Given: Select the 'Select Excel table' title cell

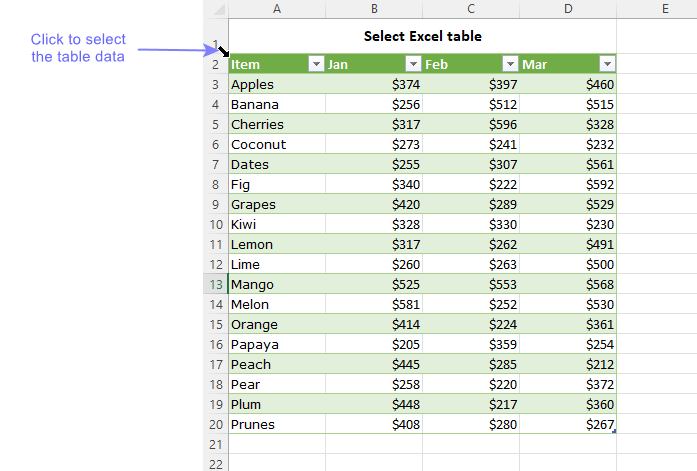Looking at the screenshot, I should coord(422,37).
